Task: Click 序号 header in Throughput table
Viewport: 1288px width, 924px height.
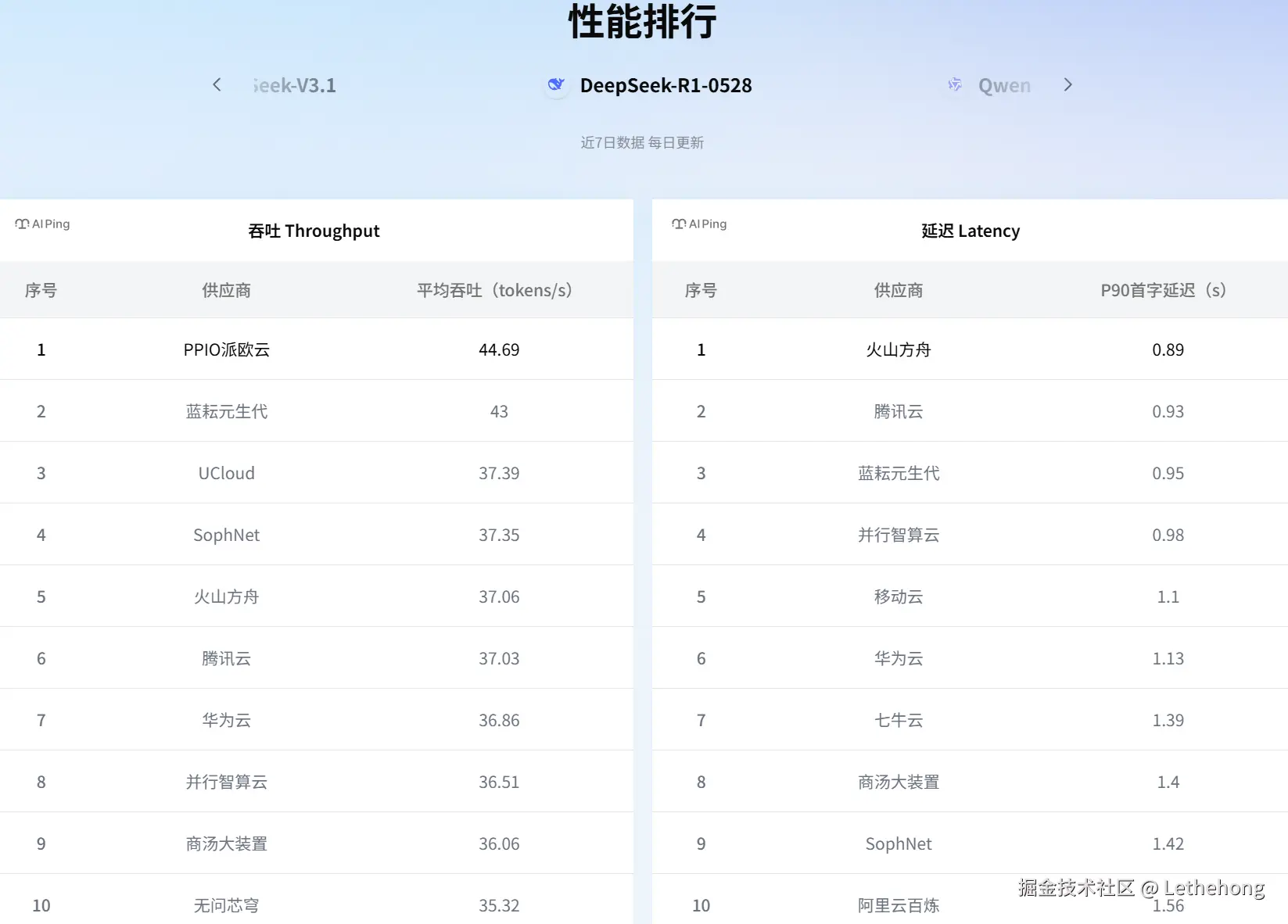Action: pos(41,290)
